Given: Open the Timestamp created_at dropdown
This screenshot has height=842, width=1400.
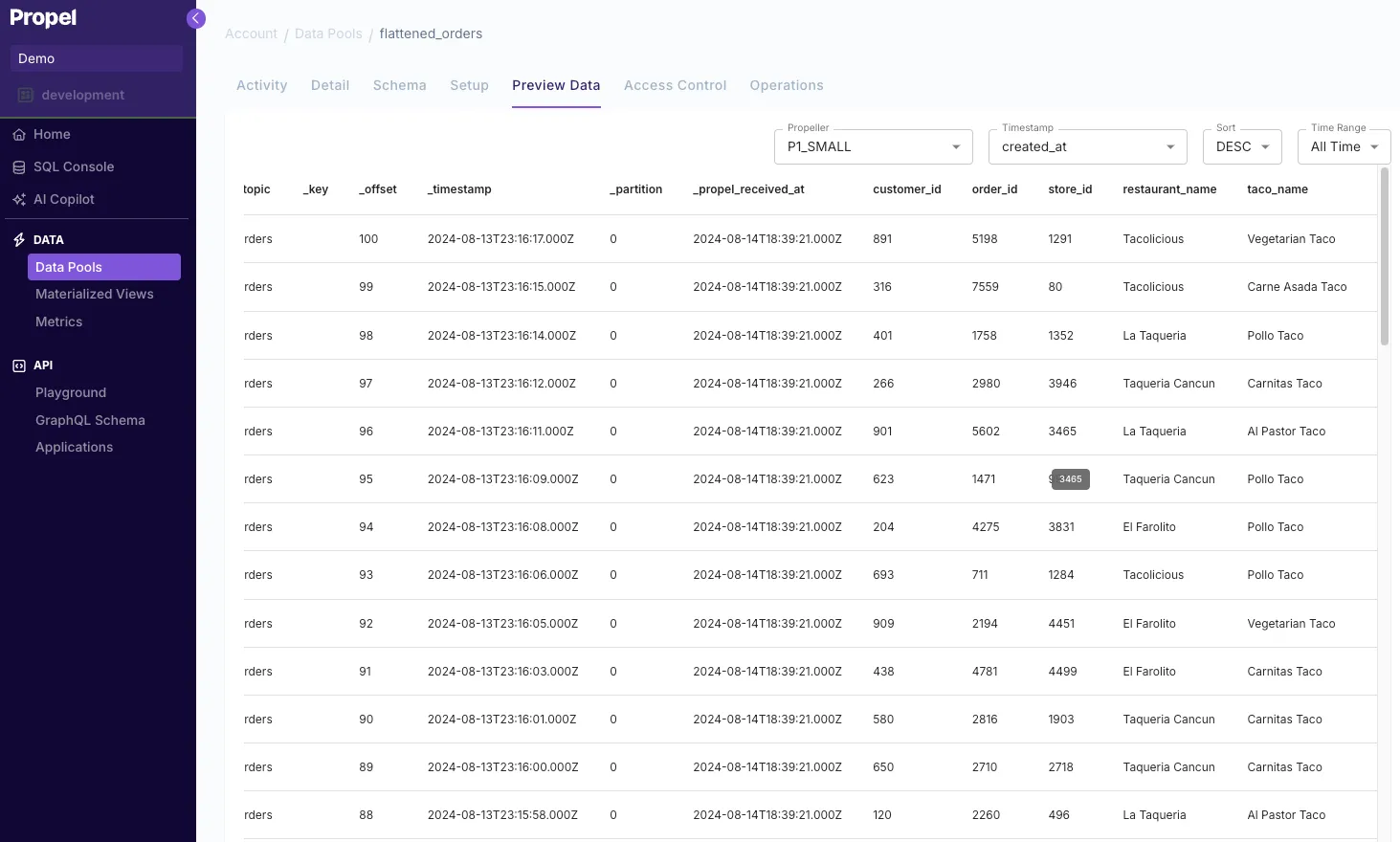Looking at the screenshot, I should [x=1088, y=147].
